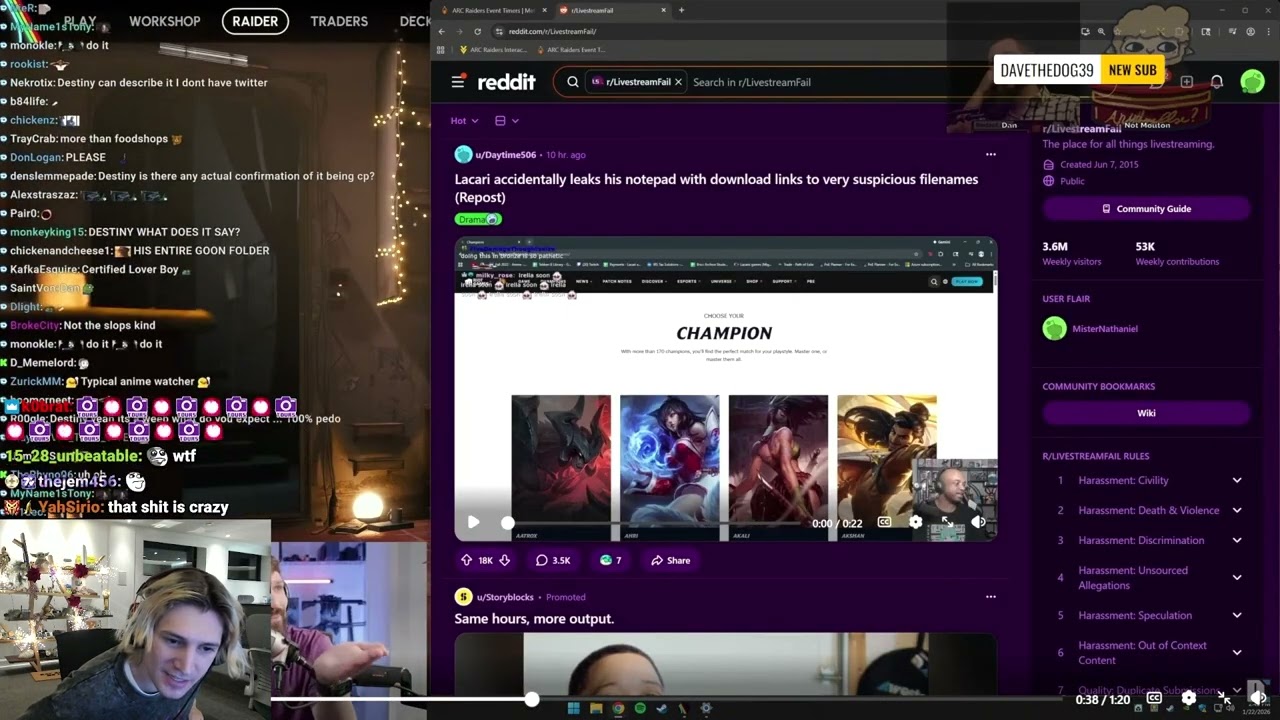This screenshot has width=1280, height=720.
Task: Open the Reddit hamburger menu
Action: [458, 82]
